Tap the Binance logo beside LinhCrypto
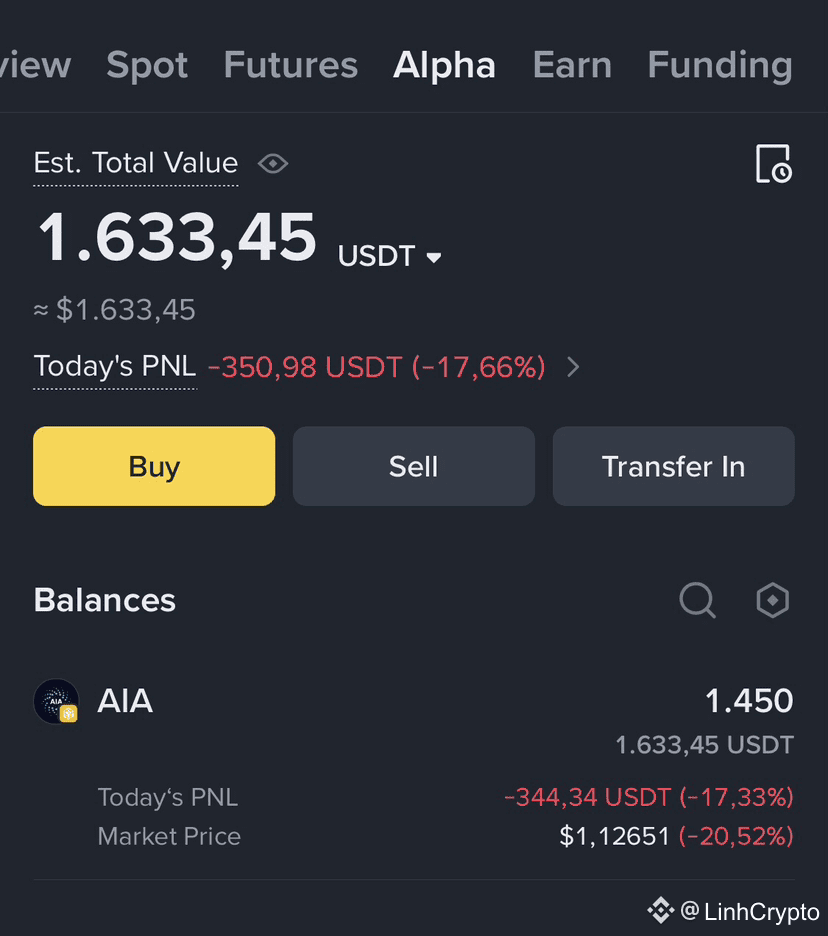The image size is (828, 936). (x=660, y=911)
